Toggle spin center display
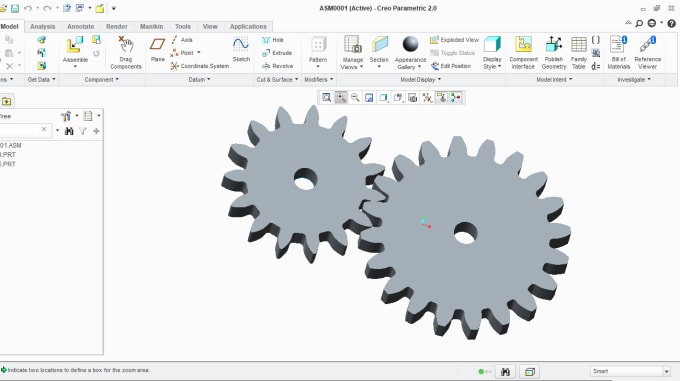Image resolution: width=680 pixels, height=381 pixels. click(456, 98)
